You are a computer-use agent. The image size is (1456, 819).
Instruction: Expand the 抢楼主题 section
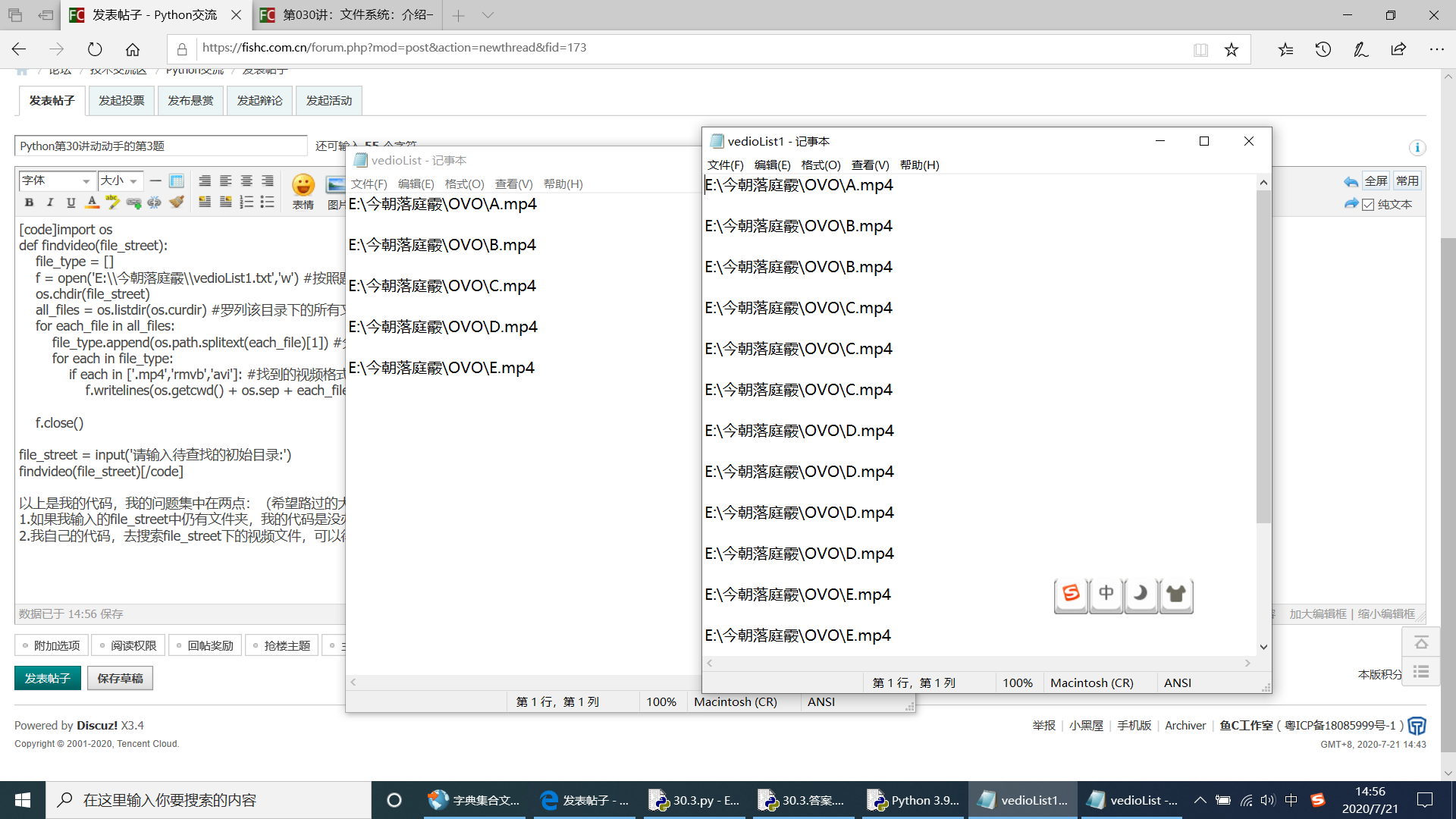pos(281,645)
